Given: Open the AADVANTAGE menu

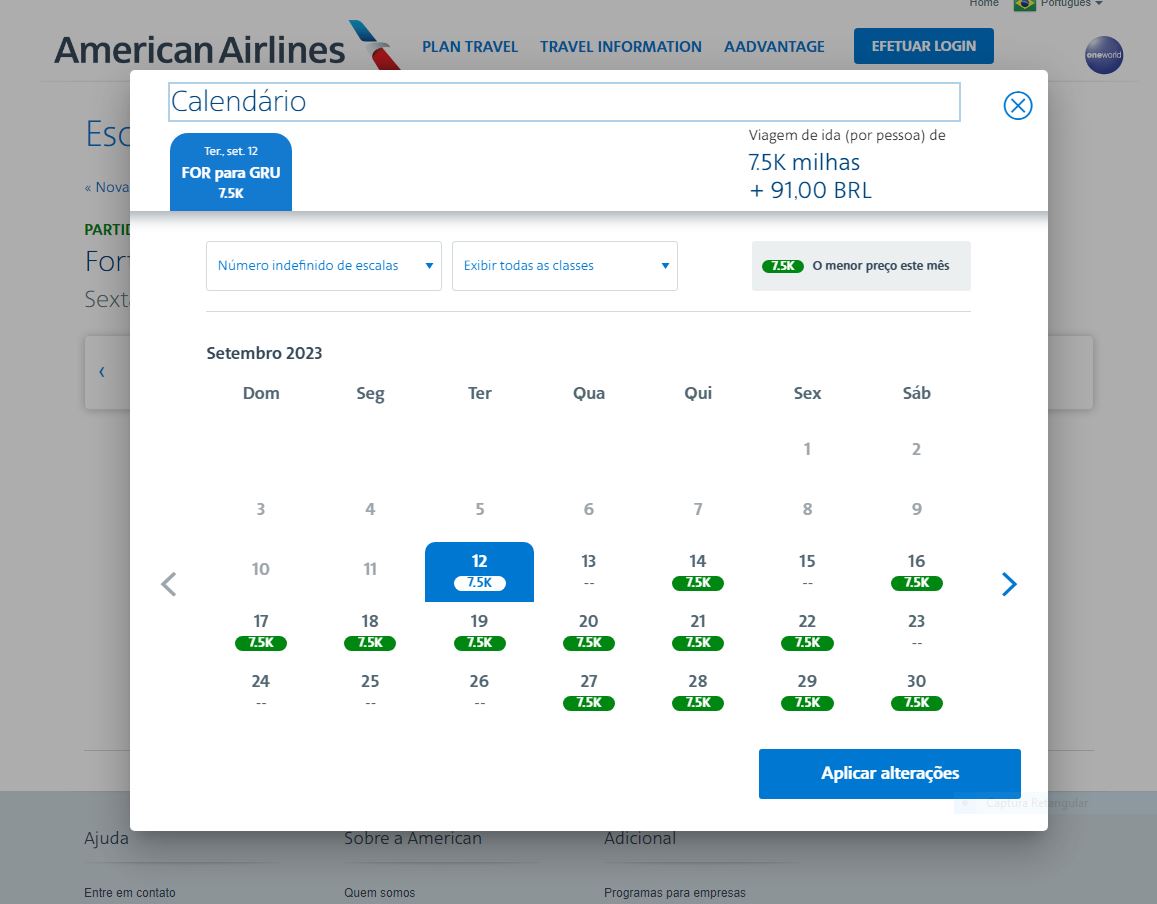Looking at the screenshot, I should [774, 47].
